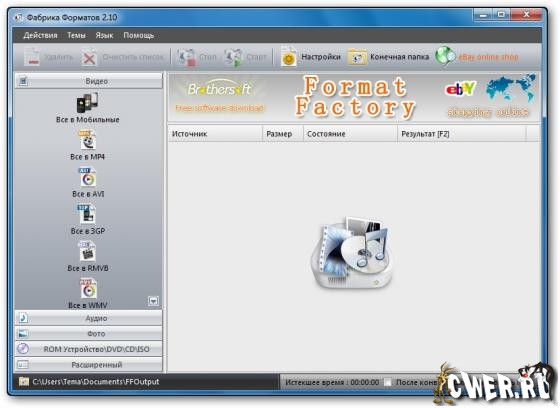Screen dimensions: 560x408
Task: Expand the Расширенный section
Action: (88, 365)
